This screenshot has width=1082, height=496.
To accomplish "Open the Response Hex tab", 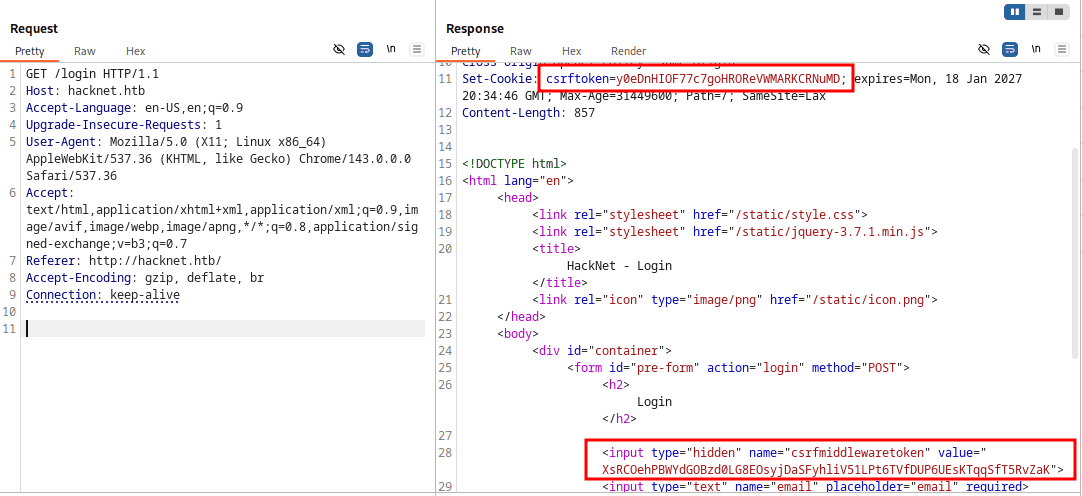I will [571, 51].
